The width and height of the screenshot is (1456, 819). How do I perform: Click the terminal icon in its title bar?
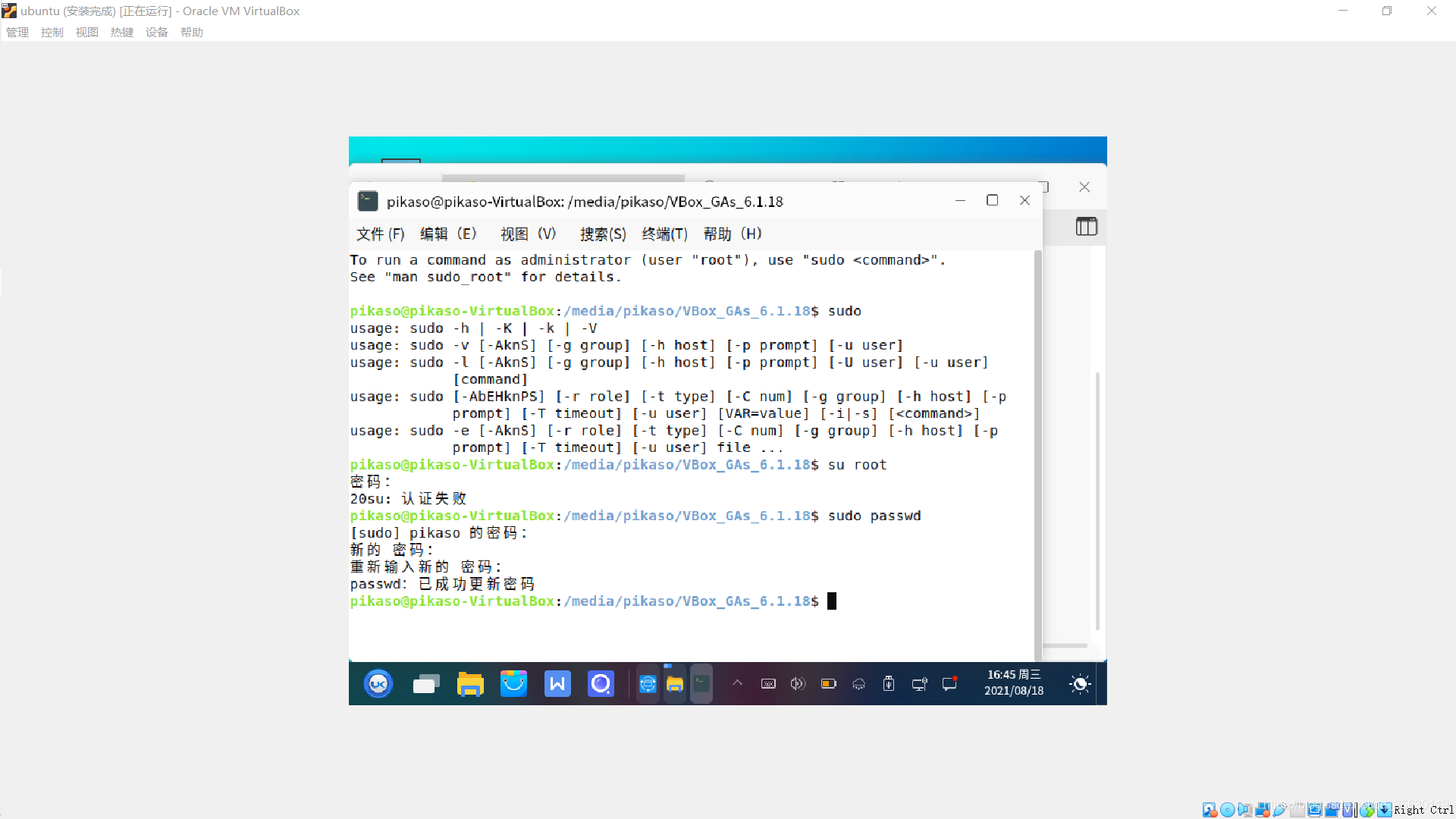click(368, 201)
